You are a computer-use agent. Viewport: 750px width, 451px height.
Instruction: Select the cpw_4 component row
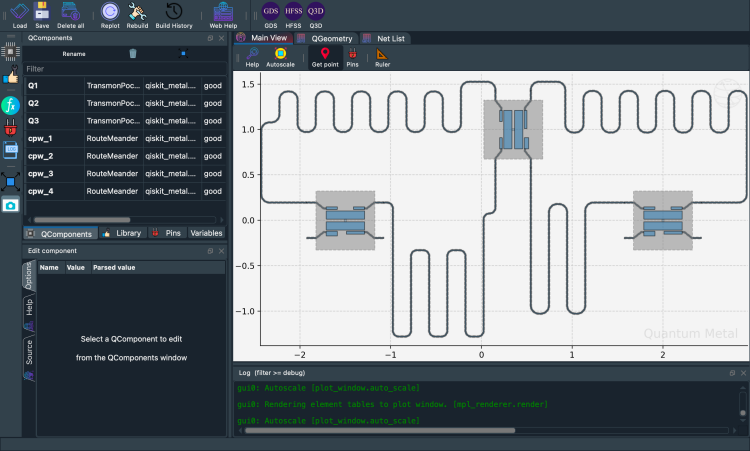(125, 191)
